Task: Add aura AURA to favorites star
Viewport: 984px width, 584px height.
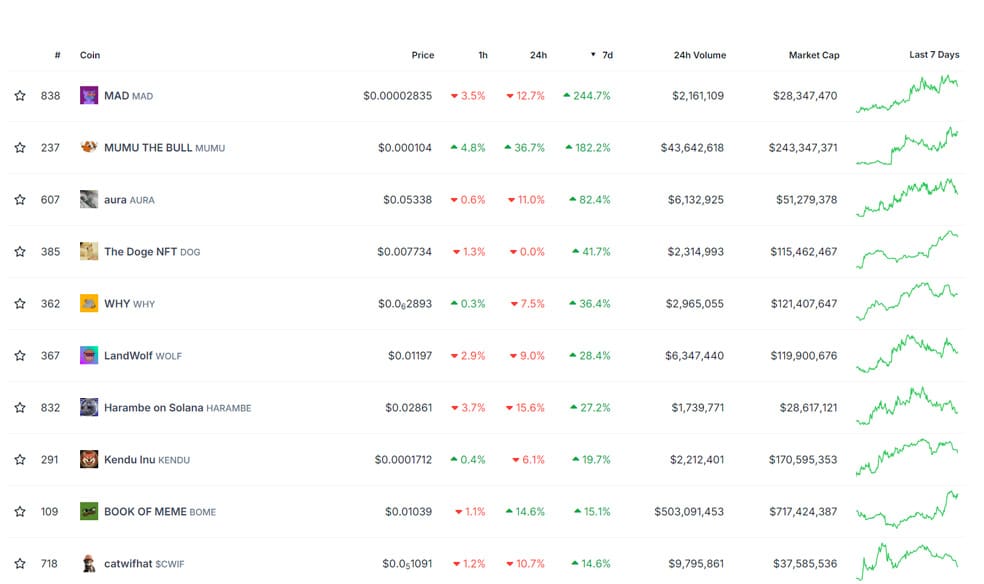Action: click(x=20, y=199)
